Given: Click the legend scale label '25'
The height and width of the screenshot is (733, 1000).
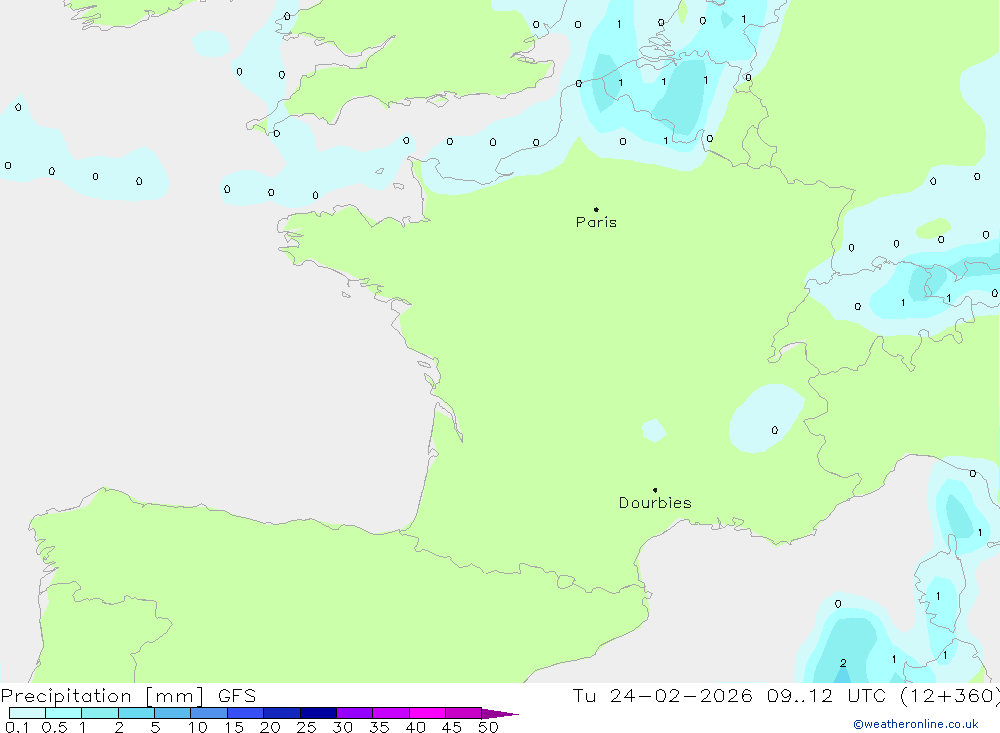Looking at the screenshot, I should click(306, 727).
